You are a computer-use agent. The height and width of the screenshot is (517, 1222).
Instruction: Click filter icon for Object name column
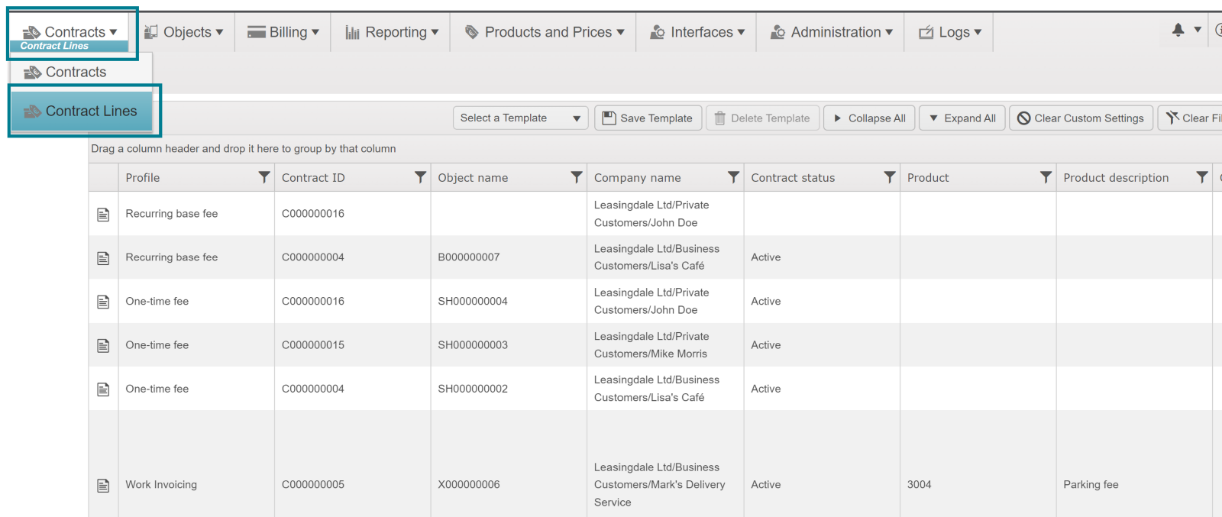pos(576,178)
